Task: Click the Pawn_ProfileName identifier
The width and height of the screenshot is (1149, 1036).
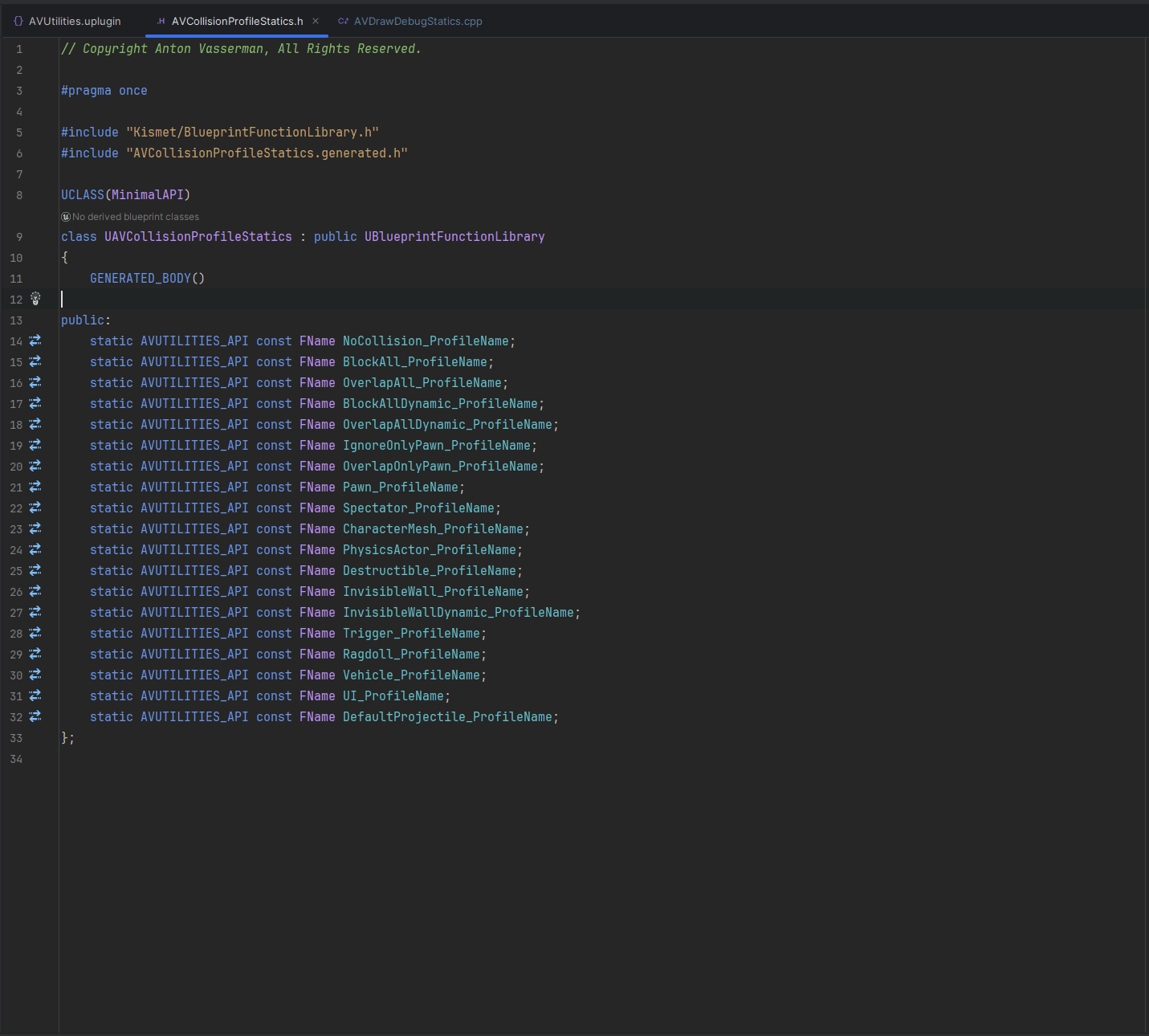Action: click(401, 487)
